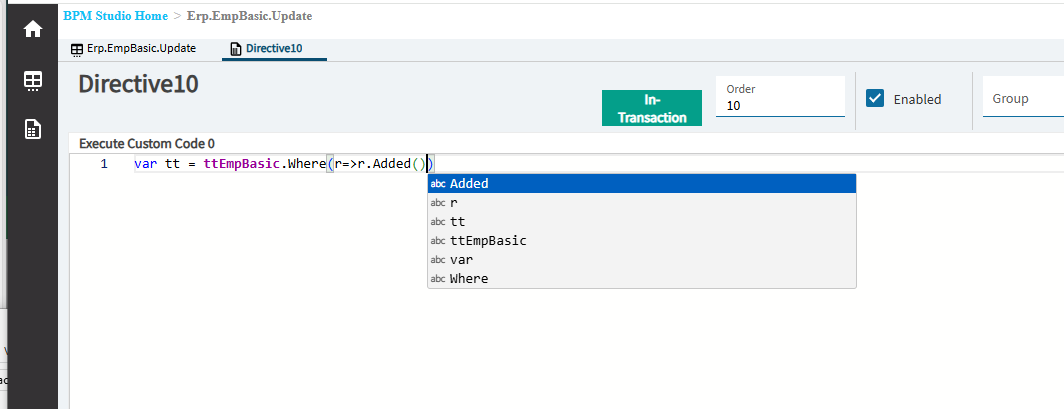Go to BPM Studio Home breadcrumb
This screenshot has height=409, width=1064.
pyautogui.click(x=115, y=16)
